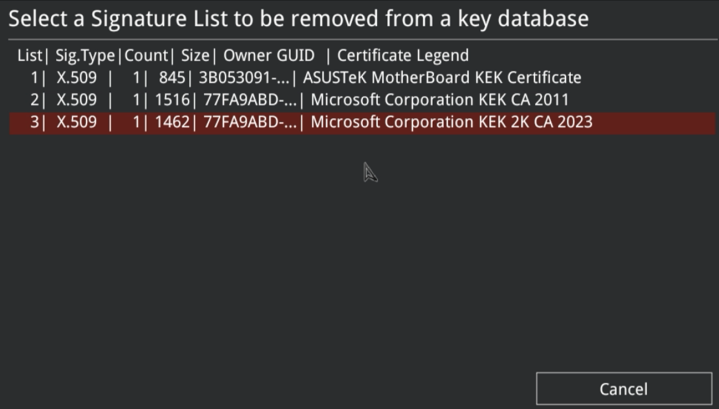
Task: Click the size value 845
Action: pos(200,77)
